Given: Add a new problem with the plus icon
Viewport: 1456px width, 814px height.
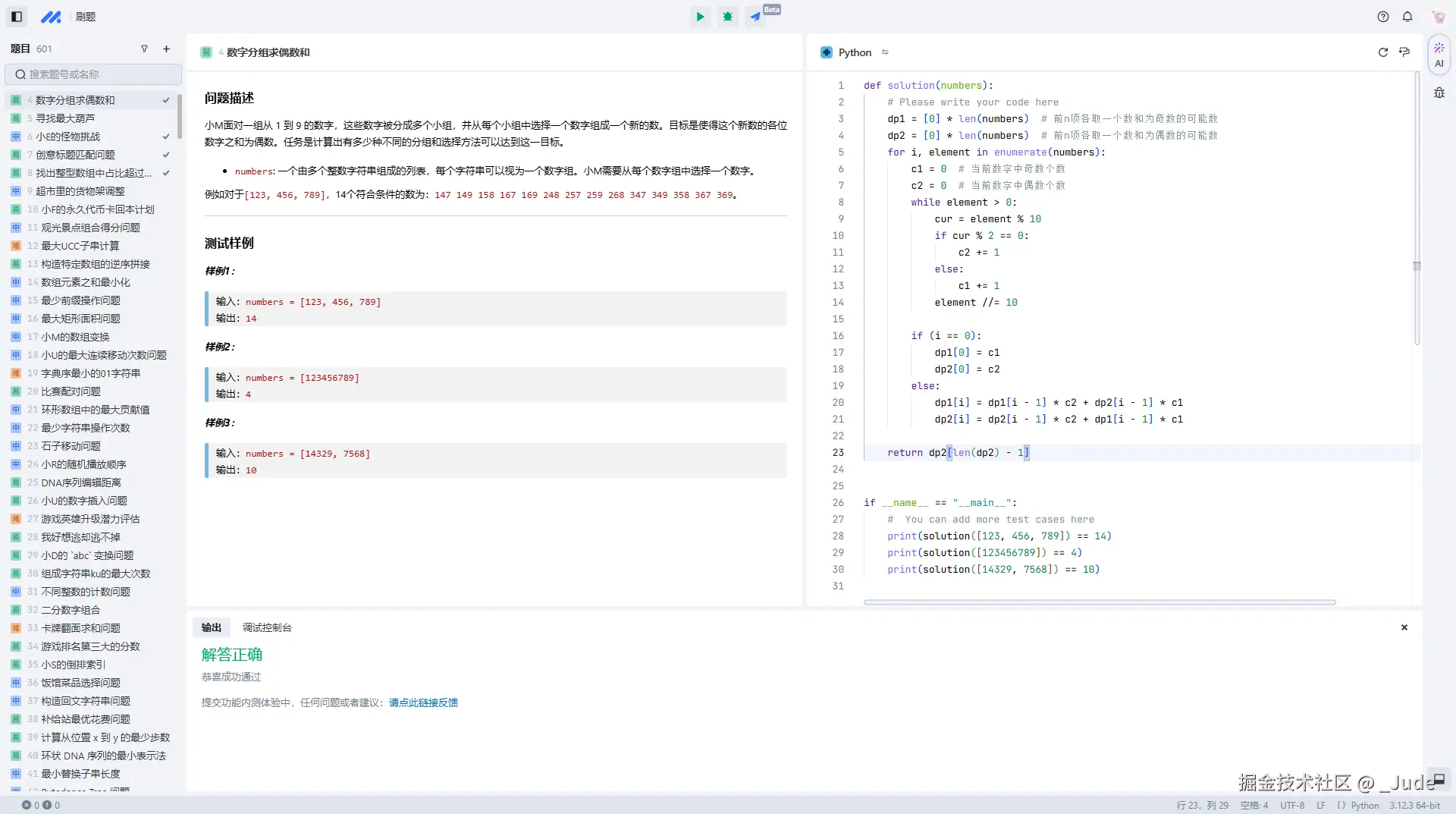Looking at the screenshot, I should pyautogui.click(x=166, y=49).
